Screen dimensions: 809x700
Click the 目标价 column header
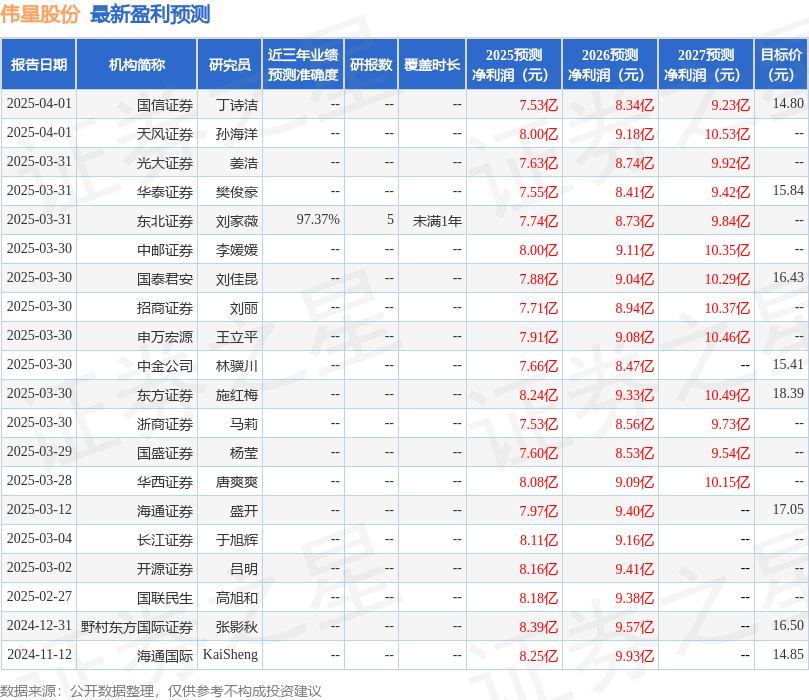781,64
